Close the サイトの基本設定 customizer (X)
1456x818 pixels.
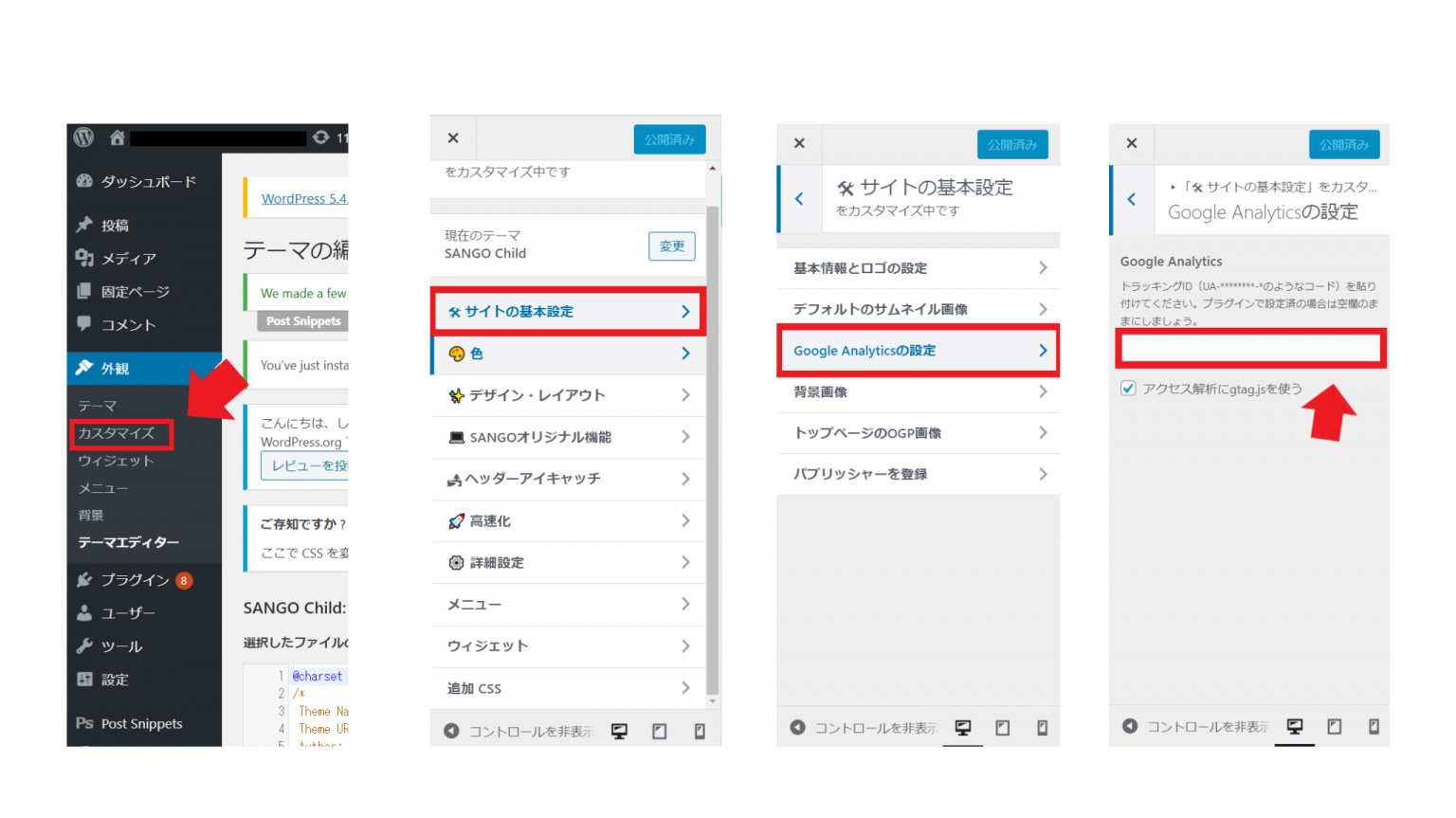799,143
